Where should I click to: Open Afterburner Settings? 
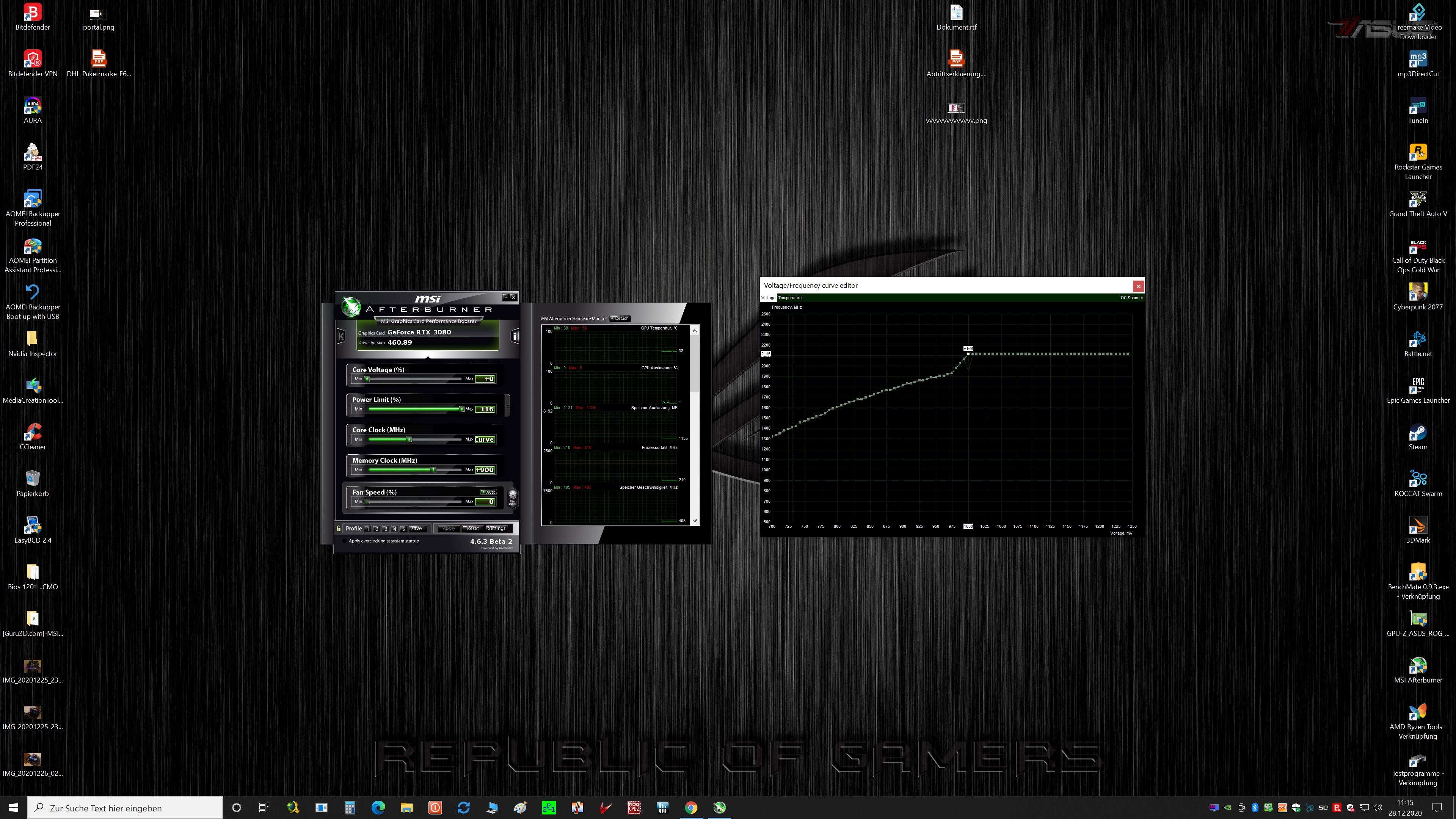pos(497,529)
